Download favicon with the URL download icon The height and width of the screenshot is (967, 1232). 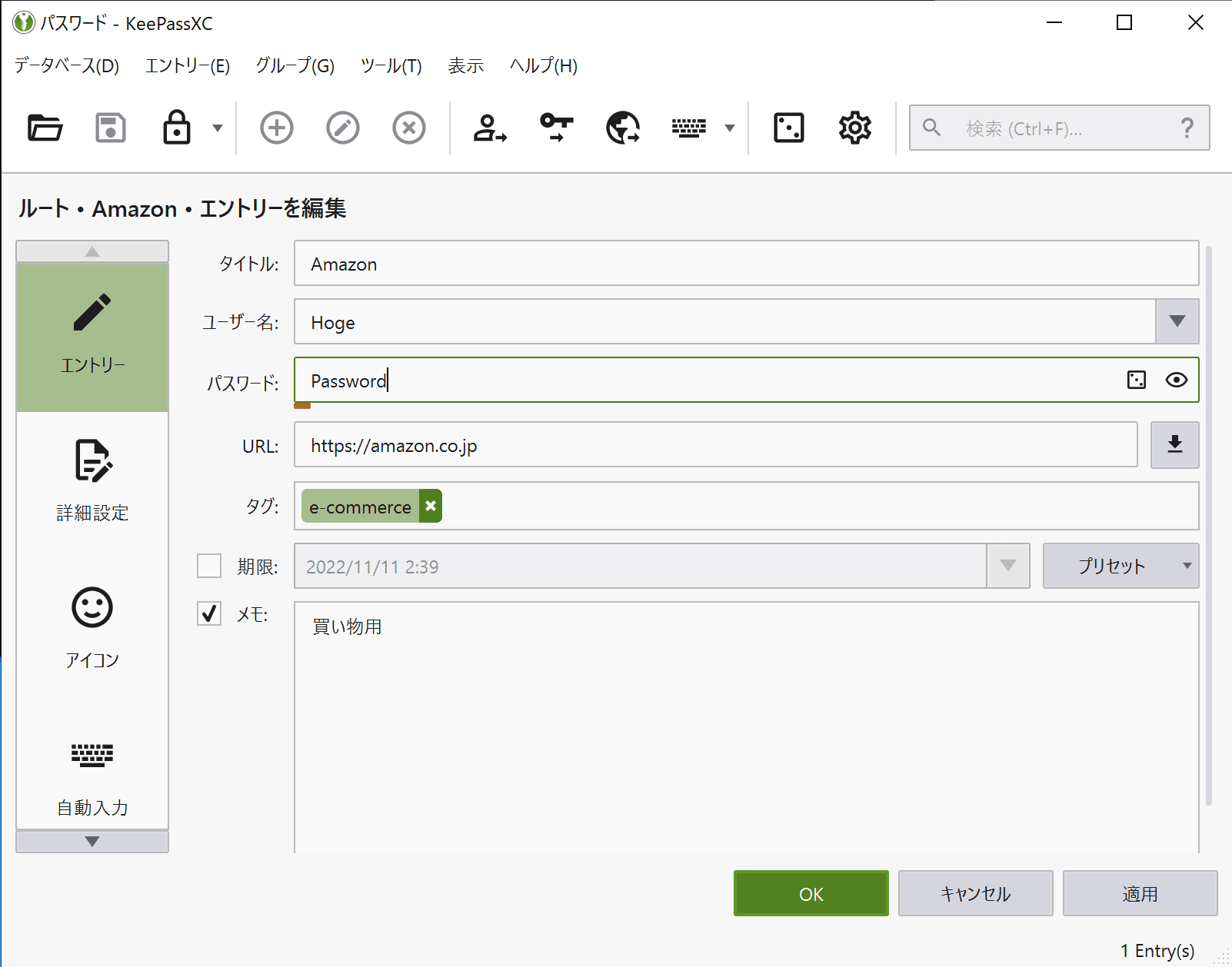point(1175,444)
